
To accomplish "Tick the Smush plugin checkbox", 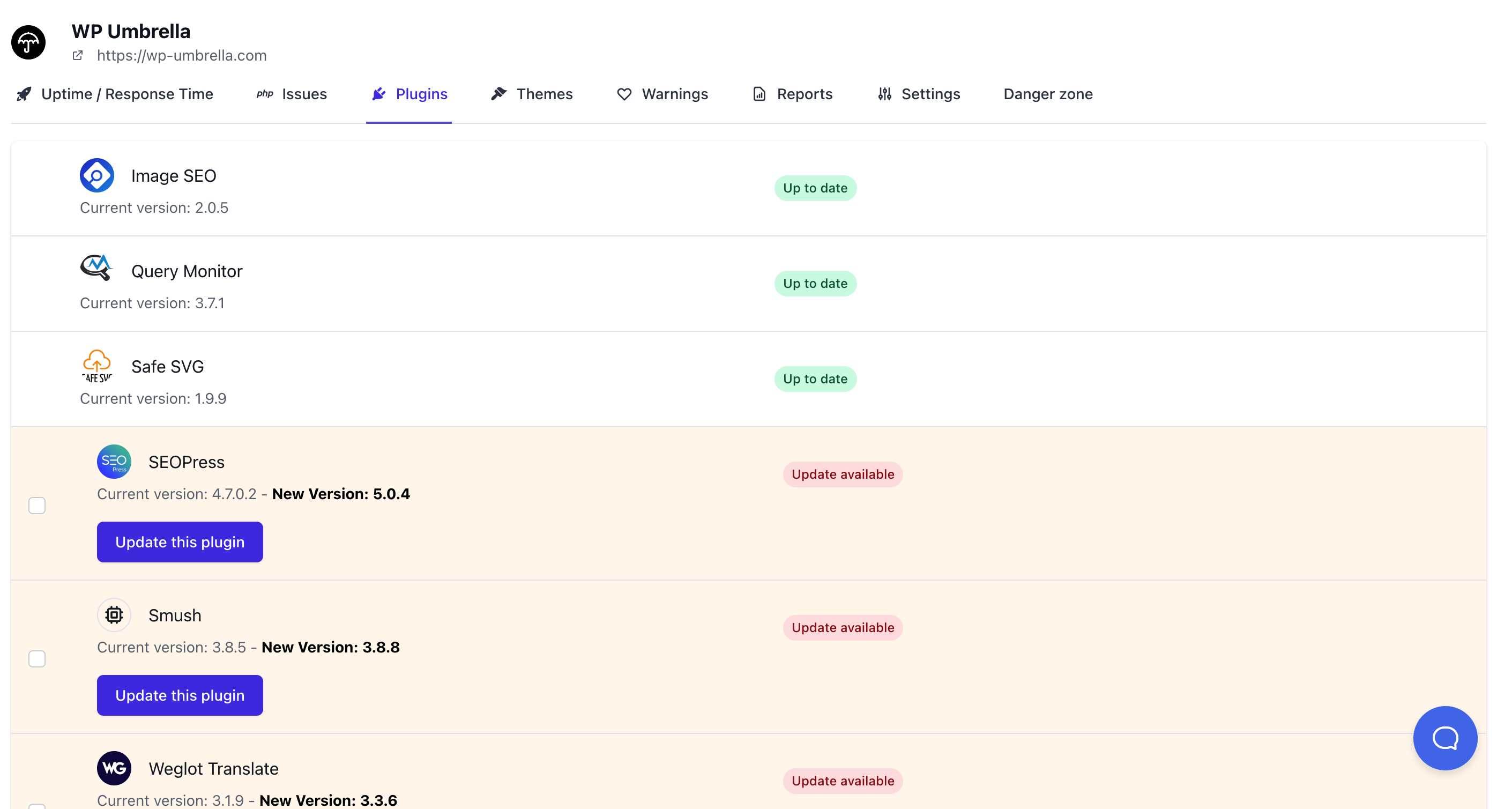I will pos(37,659).
